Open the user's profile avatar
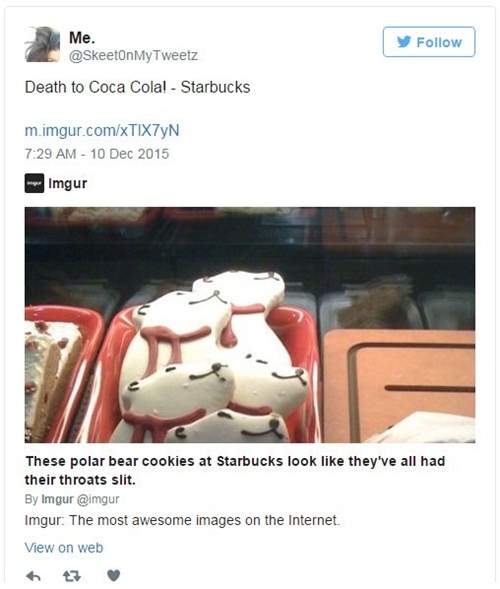Screen dimensions: 500x589 [x=42, y=44]
